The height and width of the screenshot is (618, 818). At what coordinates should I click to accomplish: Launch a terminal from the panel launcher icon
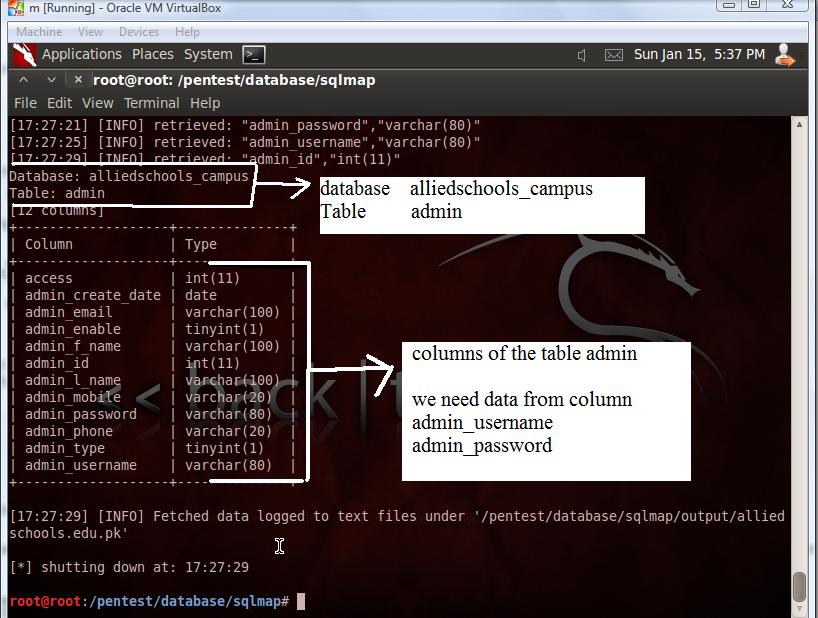click(253, 54)
